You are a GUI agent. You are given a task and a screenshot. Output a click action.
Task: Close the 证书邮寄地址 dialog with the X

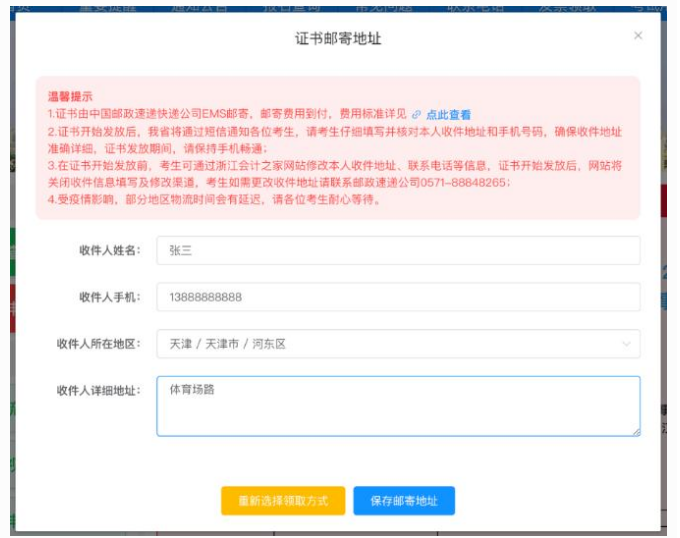coord(638,36)
